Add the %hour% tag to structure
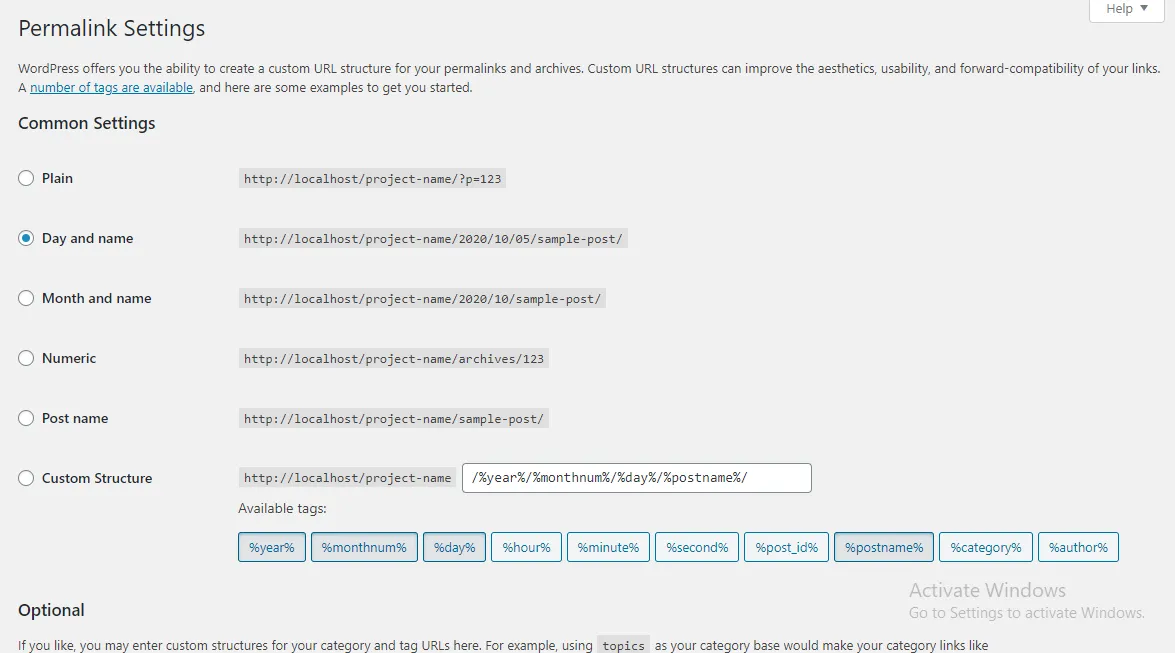The height and width of the screenshot is (653, 1175). coord(526,547)
